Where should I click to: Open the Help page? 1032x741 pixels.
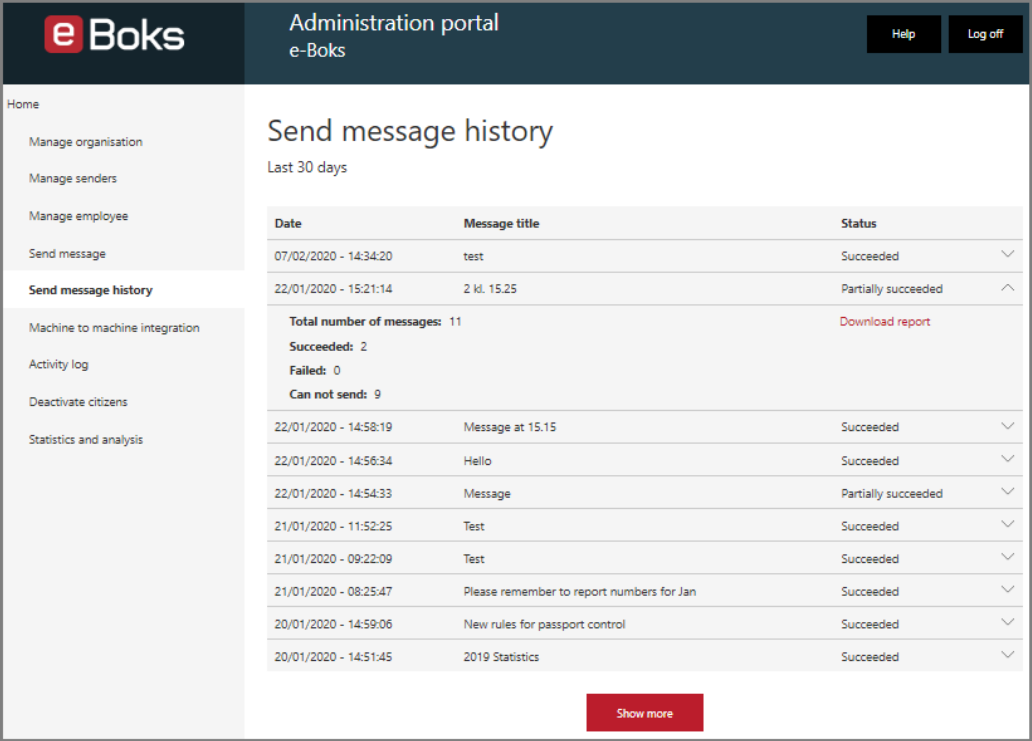tap(903, 34)
